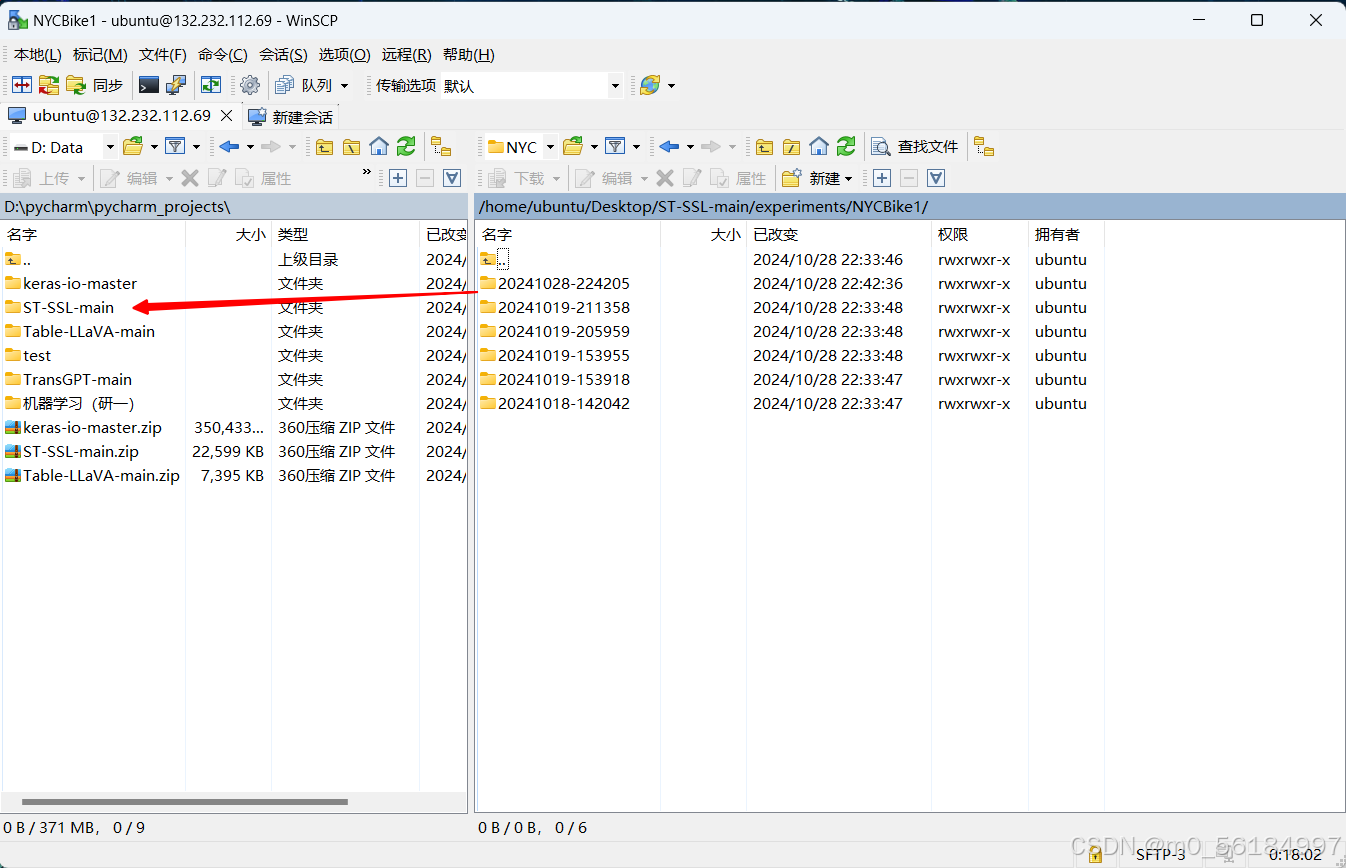This screenshot has width=1346, height=868.
Task: Go to parent directory in local panel
Action: pos(325,147)
